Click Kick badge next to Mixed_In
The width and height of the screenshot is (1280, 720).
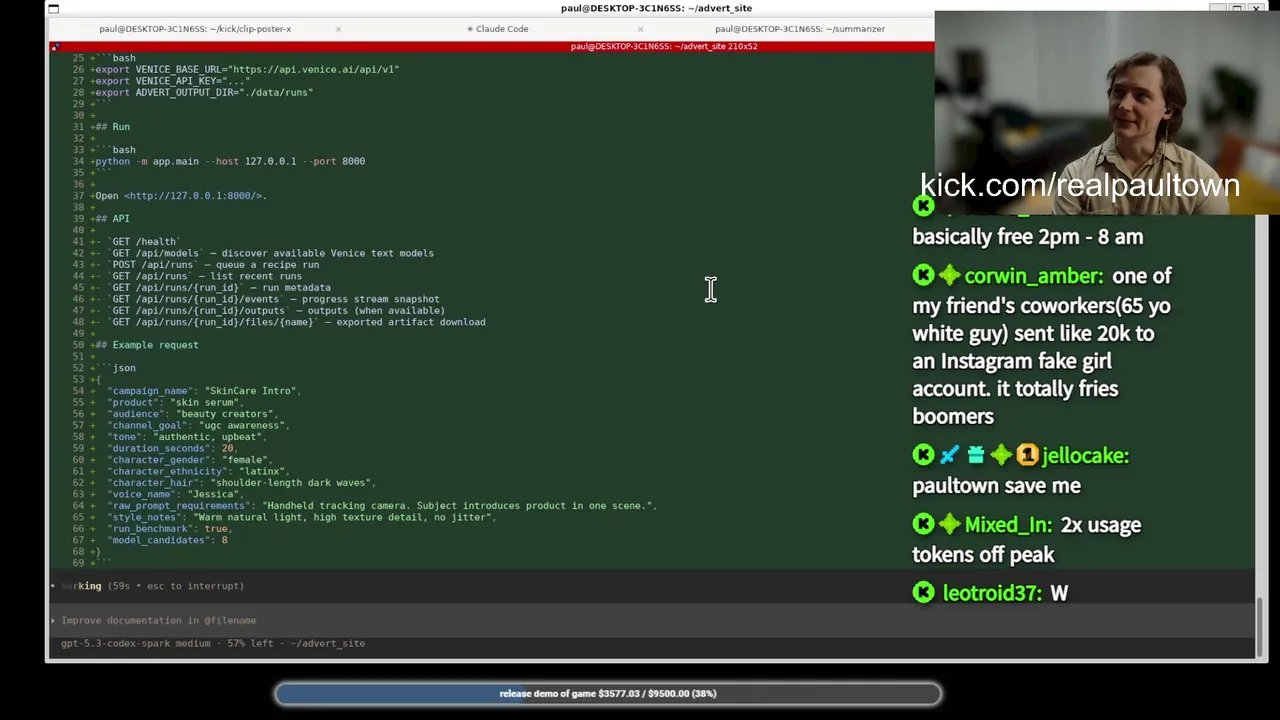tap(923, 524)
